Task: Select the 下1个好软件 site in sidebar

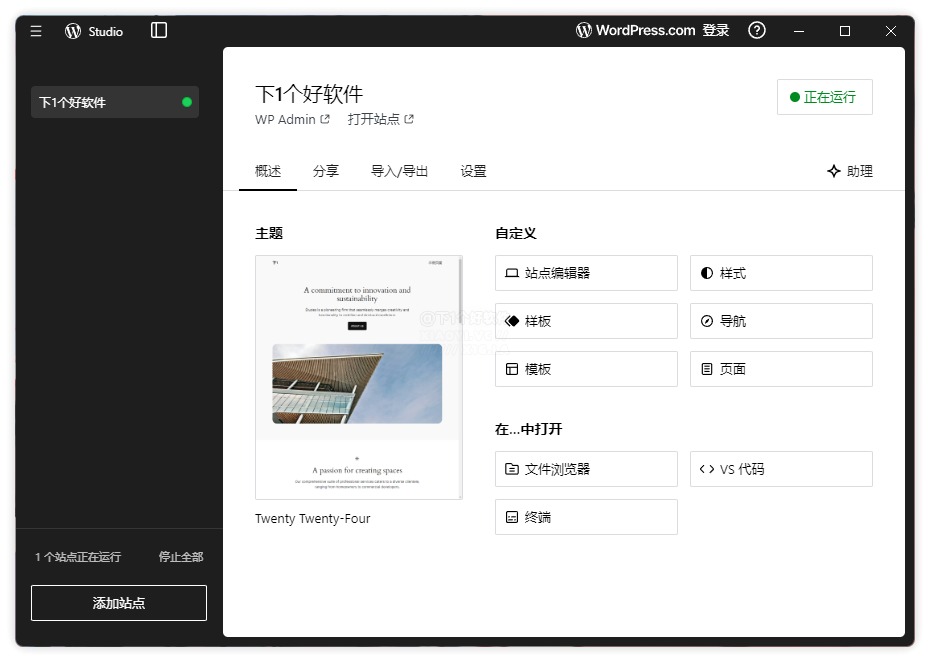Action: (x=114, y=102)
